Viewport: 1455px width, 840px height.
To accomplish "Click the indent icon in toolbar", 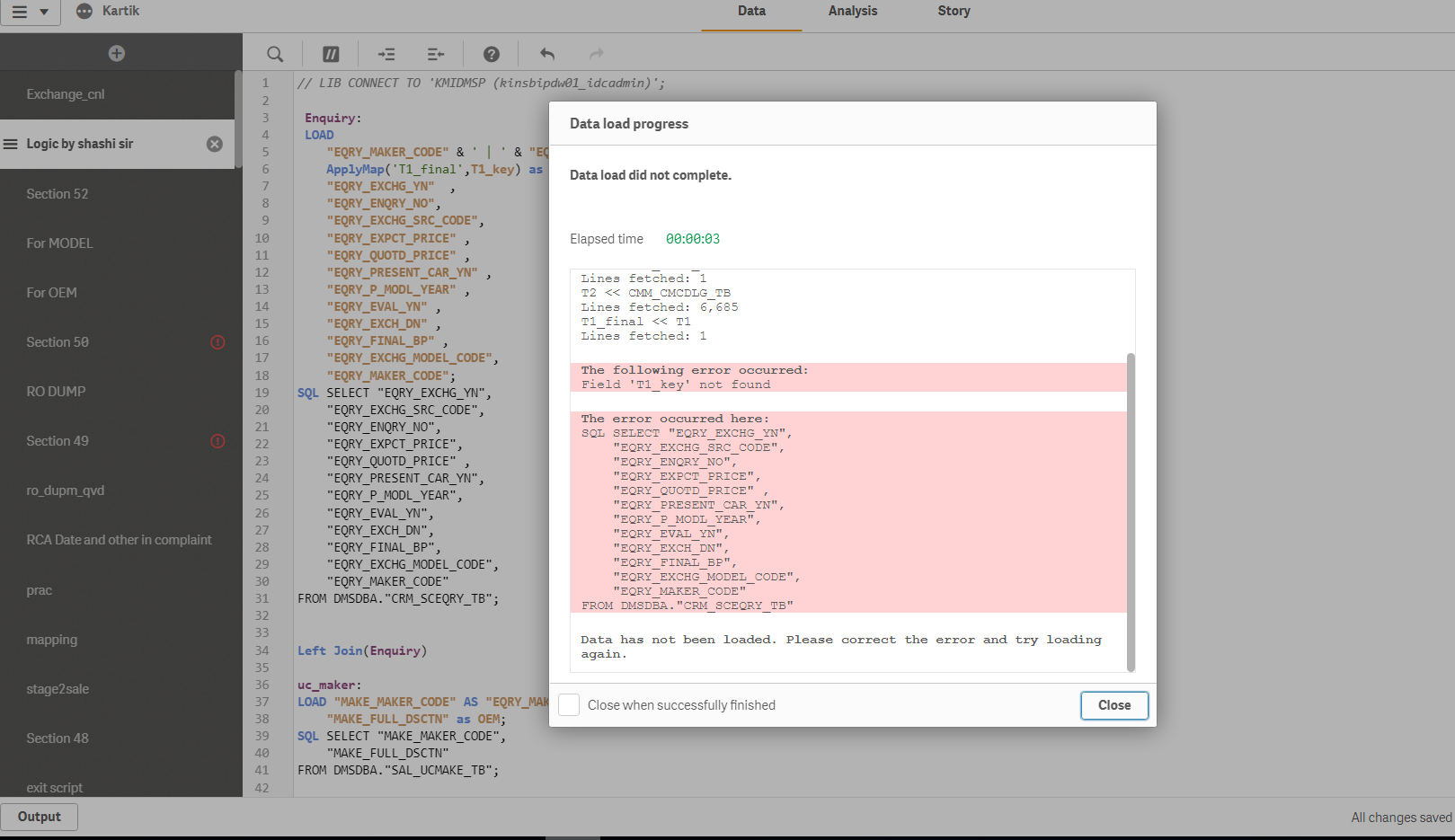I will click(x=386, y=54).
